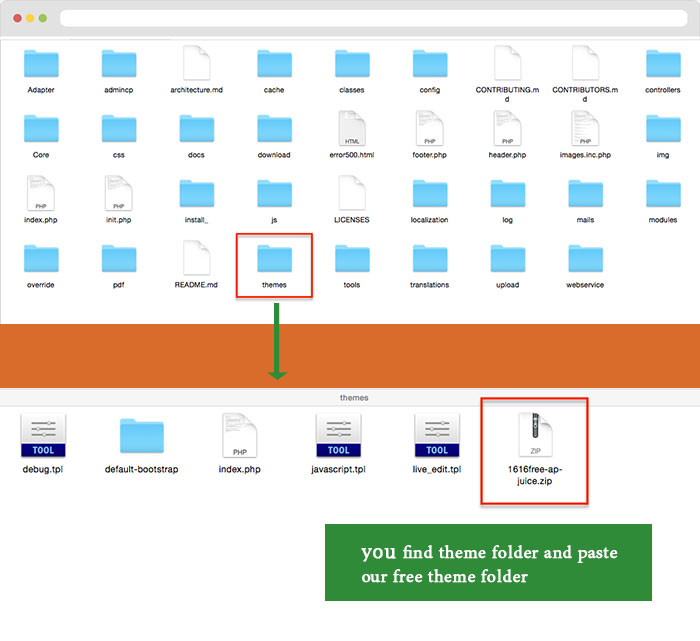Screen dimensions: 700x641
Task: Click the browser address bar
Action: click(x=370, y=19)
